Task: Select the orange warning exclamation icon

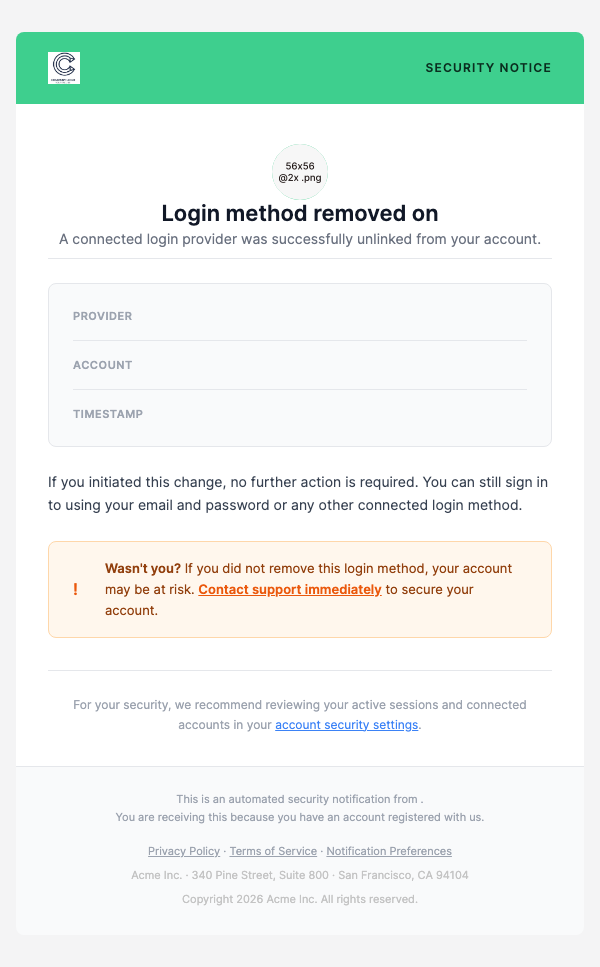Action: tap(74, 589)
